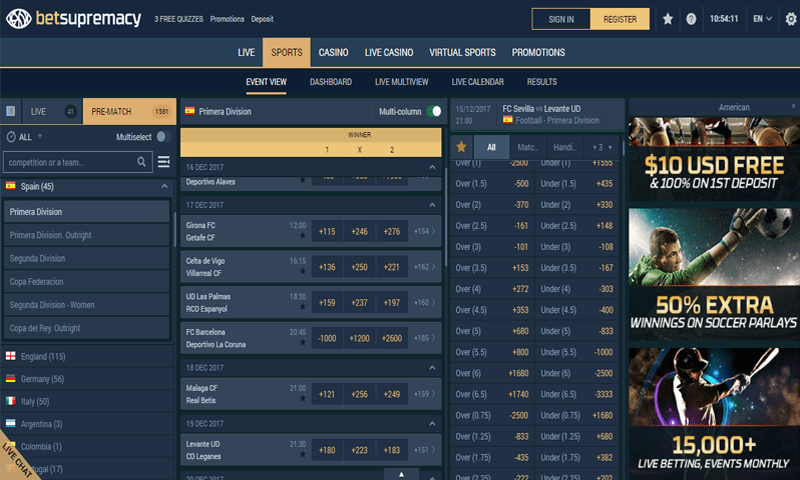Open the settings gear icon
Screen dimensions: 800x480
(791, 19)
